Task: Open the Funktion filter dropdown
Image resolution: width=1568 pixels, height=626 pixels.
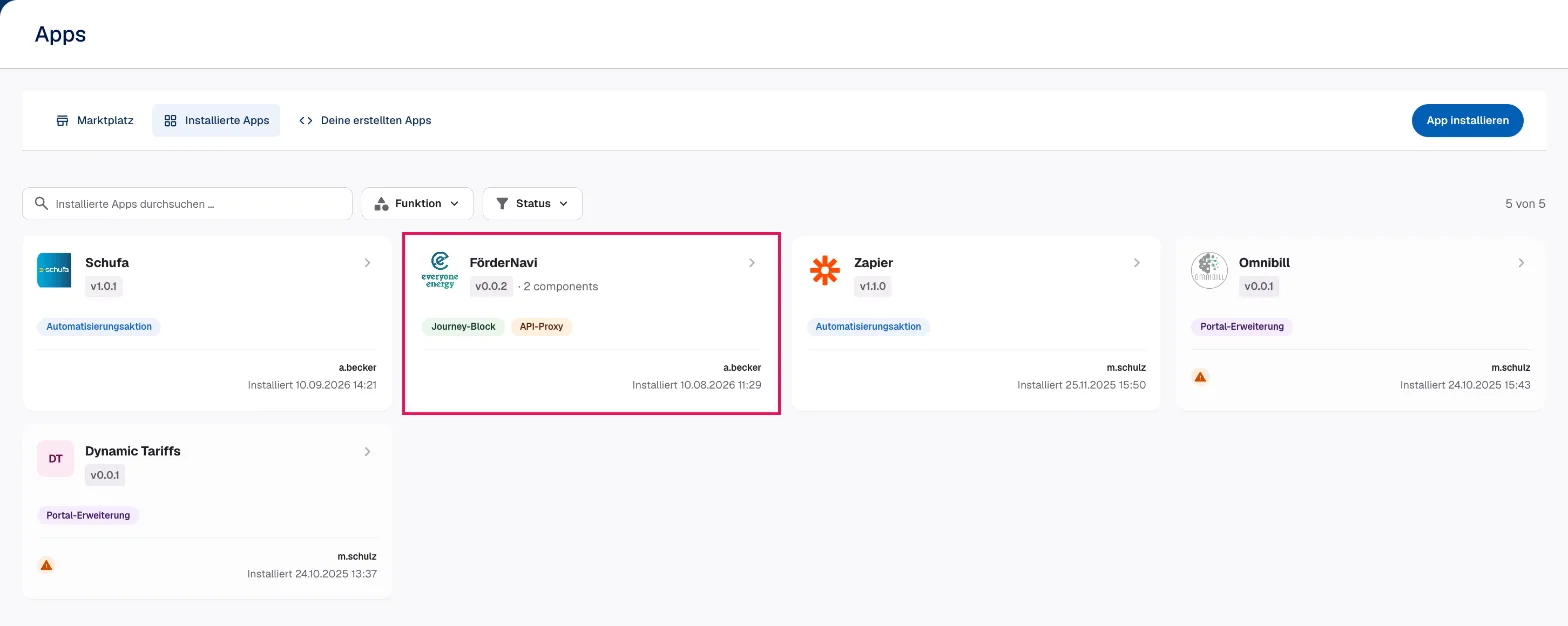Action: coord(417,204)
